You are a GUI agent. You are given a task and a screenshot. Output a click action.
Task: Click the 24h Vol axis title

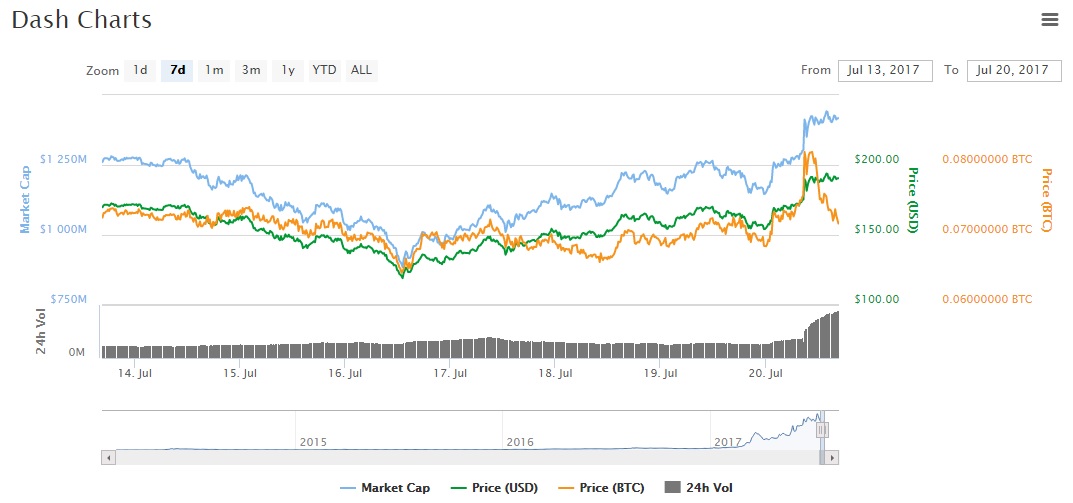point(41,332)
